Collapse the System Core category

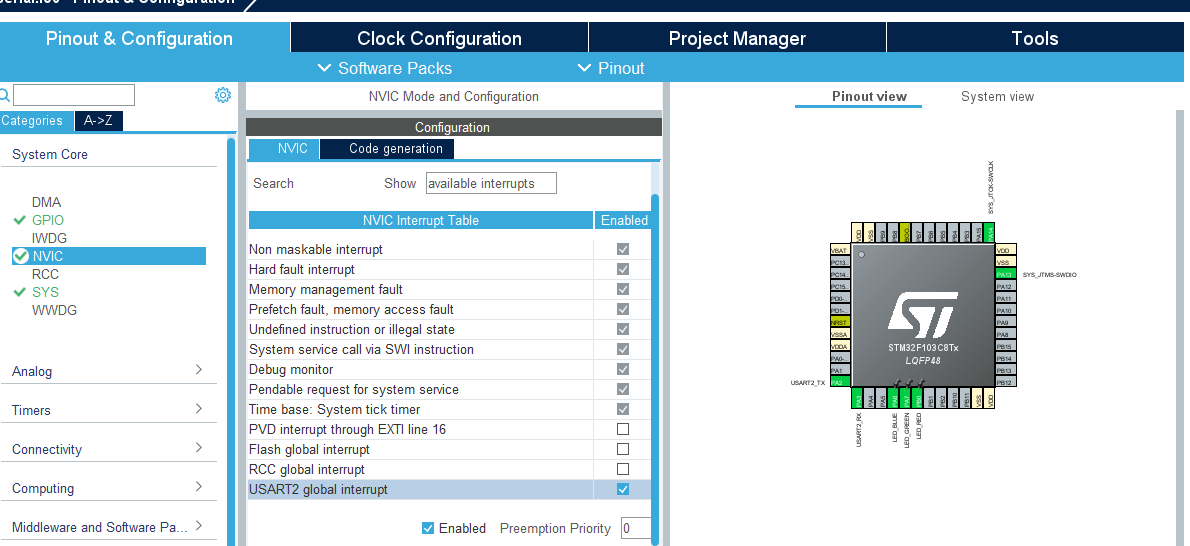coord(50,154)
